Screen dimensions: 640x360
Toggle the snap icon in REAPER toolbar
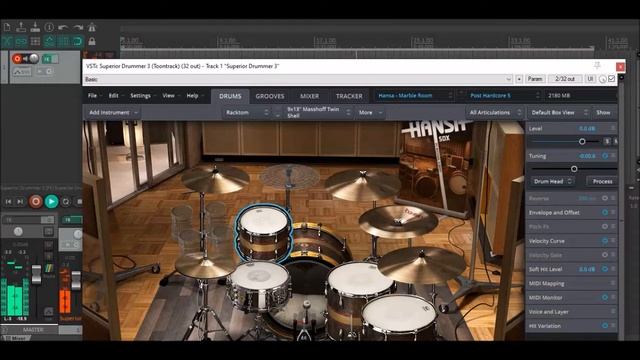[x=78, y=41]
